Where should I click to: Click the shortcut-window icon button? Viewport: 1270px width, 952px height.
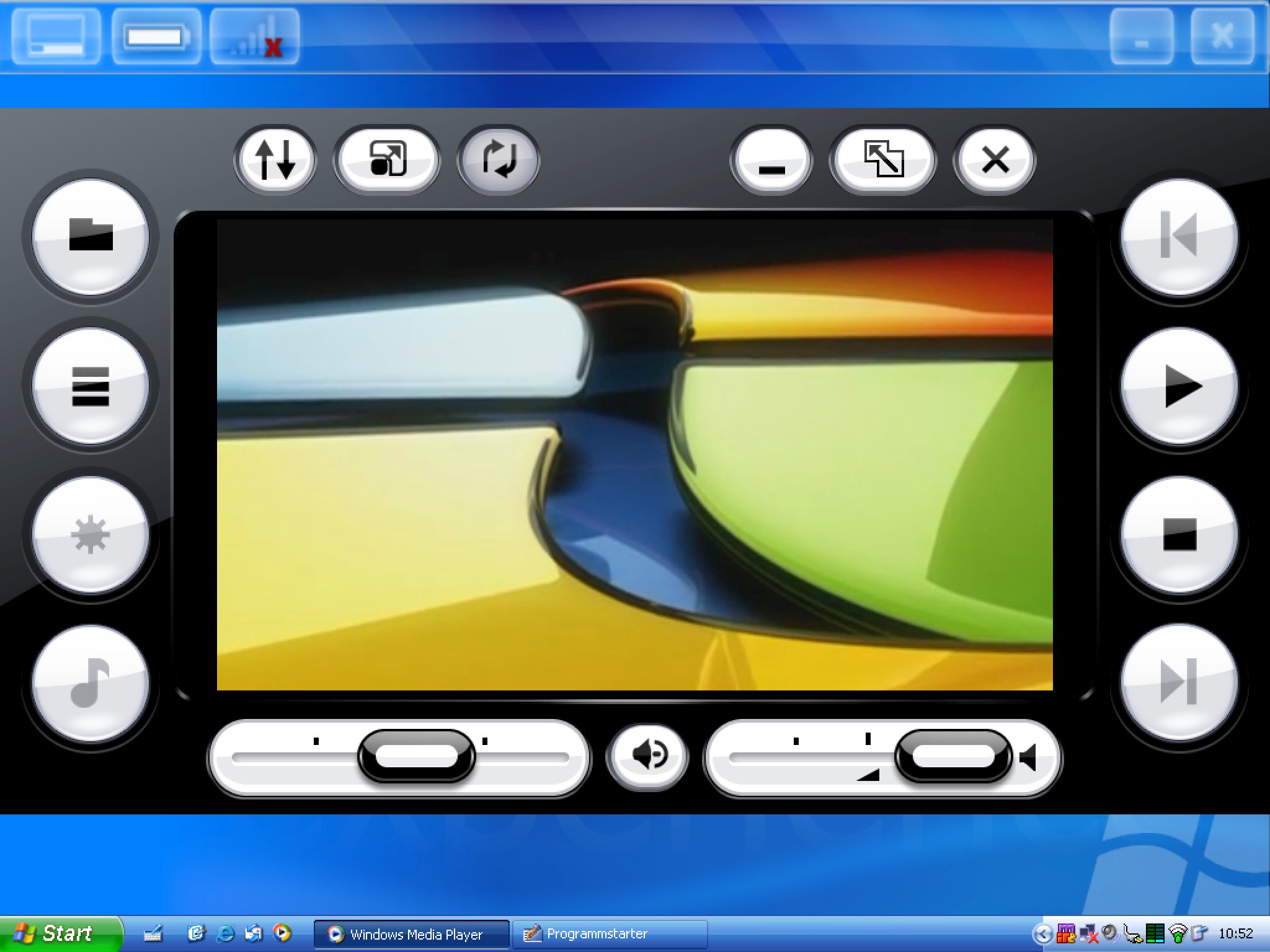[x=387, y=160]
